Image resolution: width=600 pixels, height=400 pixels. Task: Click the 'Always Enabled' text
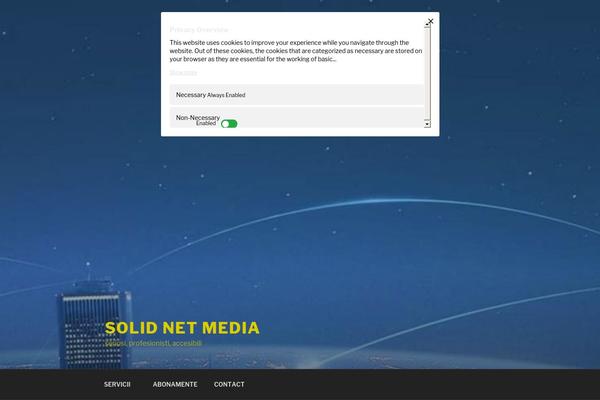[x=226, y=95]
